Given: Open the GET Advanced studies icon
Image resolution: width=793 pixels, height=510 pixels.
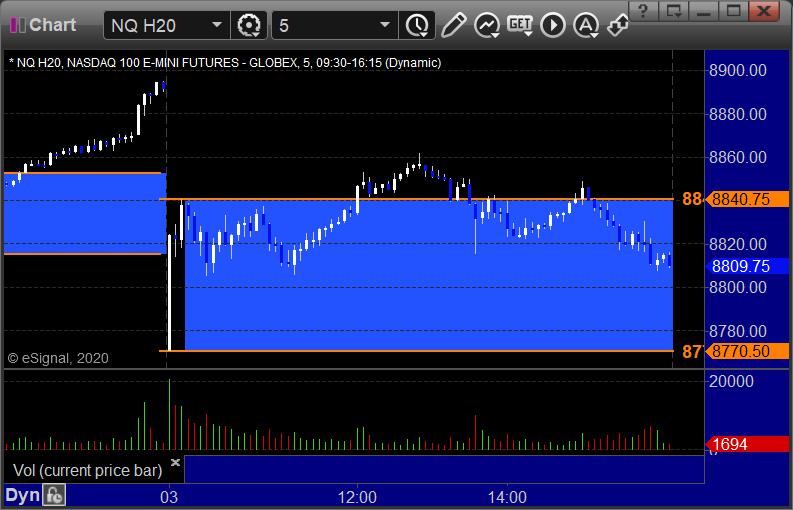Looking at the screenshot, I should (x=520, y=25).
